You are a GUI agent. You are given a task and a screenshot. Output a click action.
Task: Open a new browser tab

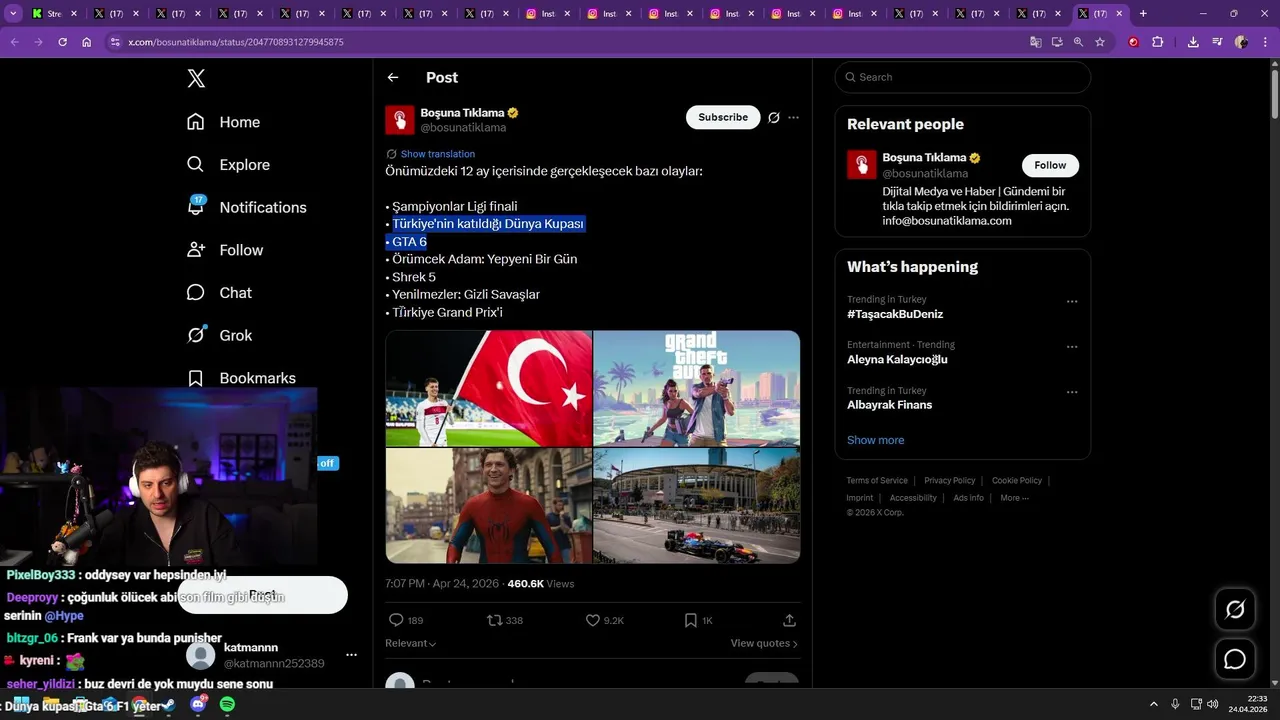pos(1143,14)
